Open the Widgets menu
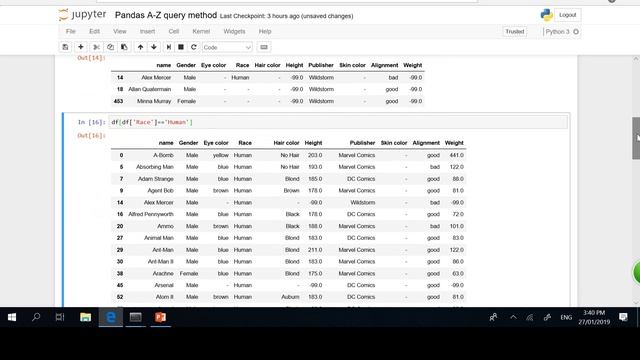640x360 pixels. tap(234, 31)
